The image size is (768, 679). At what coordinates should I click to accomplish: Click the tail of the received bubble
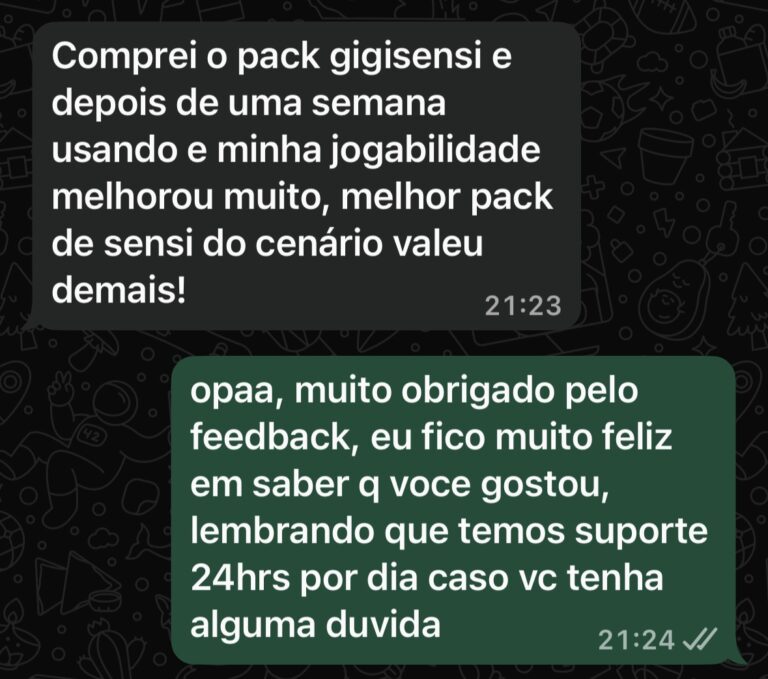pyautogui.click(x=28, y=321)
